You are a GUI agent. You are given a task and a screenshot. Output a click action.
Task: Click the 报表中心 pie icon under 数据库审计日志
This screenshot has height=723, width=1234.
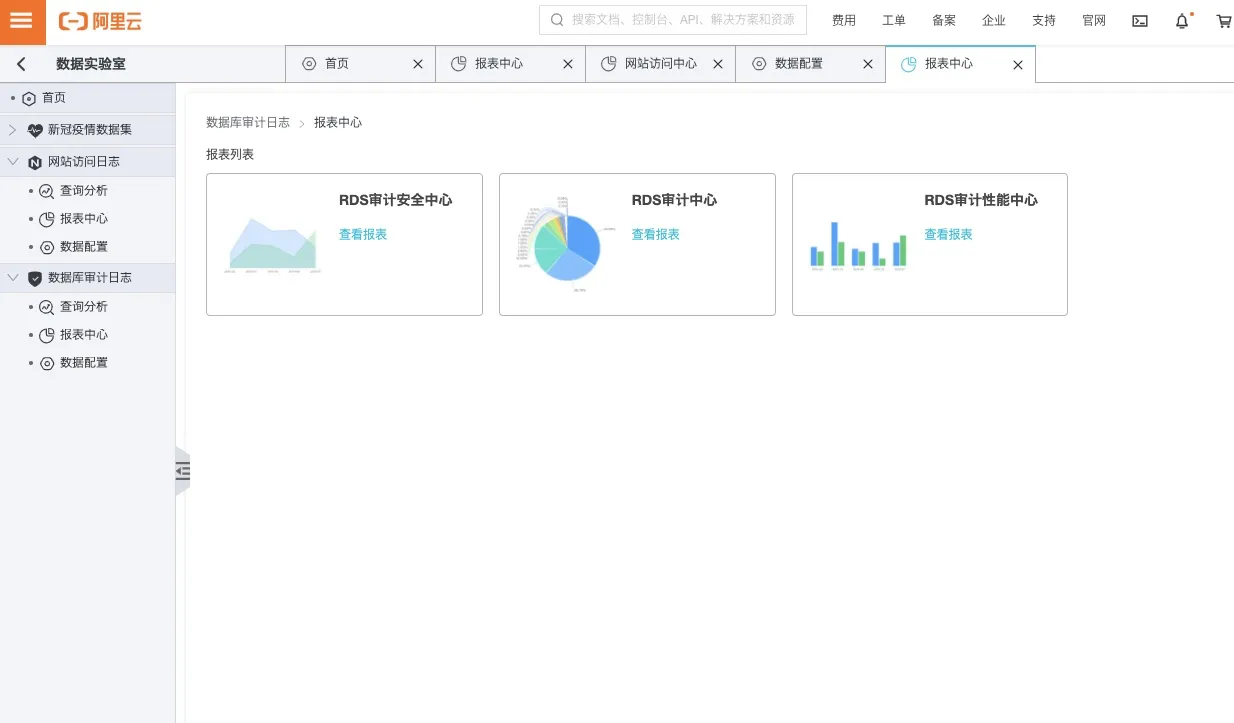(x=46, y=335)
